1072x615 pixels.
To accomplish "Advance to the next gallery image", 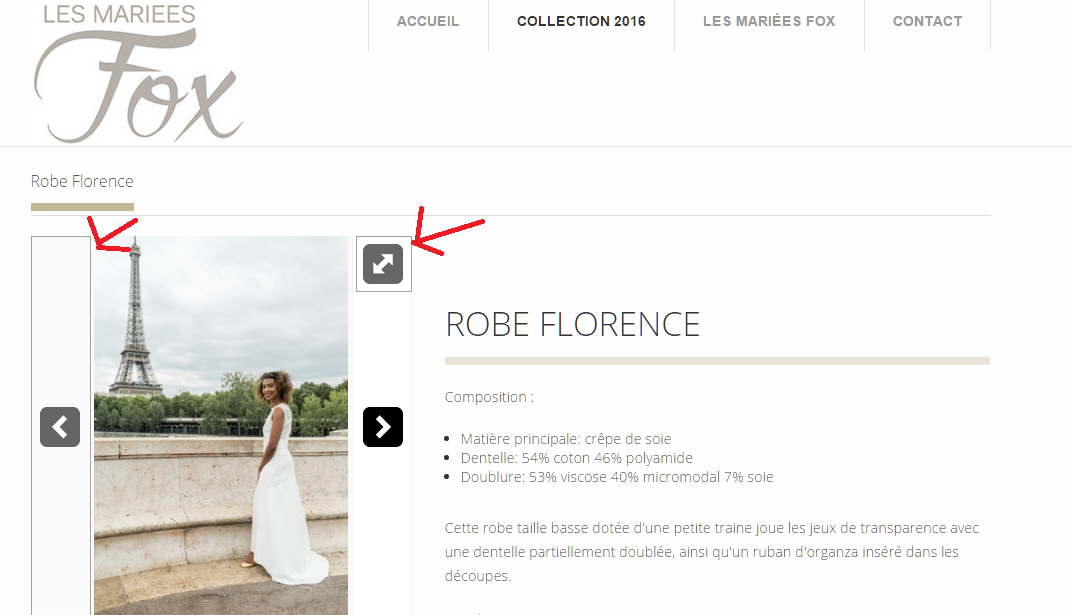I will tap(383, 427).
